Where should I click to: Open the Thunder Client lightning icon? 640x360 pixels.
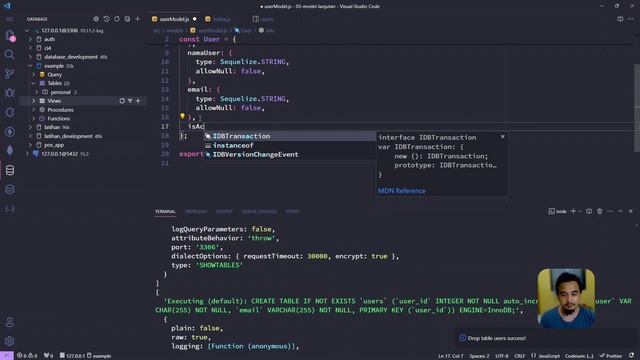[x=9, y=131]
